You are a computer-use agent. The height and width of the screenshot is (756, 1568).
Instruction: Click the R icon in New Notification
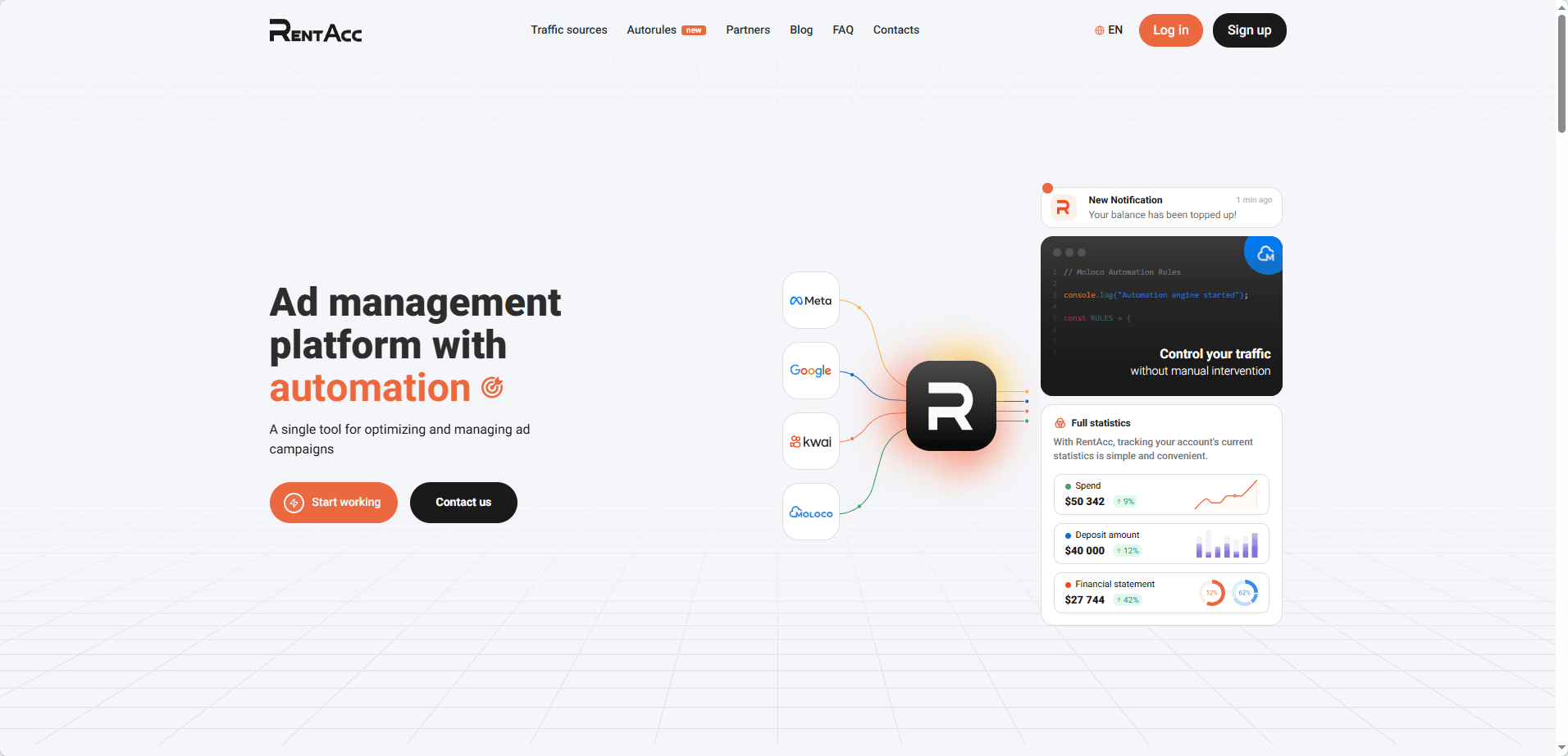(x=1064, y=207)
